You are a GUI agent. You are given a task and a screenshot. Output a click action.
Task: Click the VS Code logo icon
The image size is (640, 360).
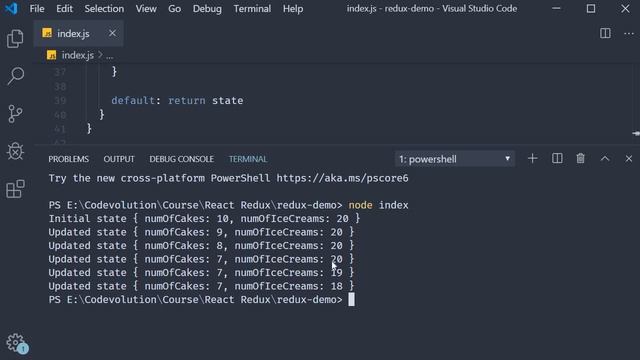pos(11,8)
